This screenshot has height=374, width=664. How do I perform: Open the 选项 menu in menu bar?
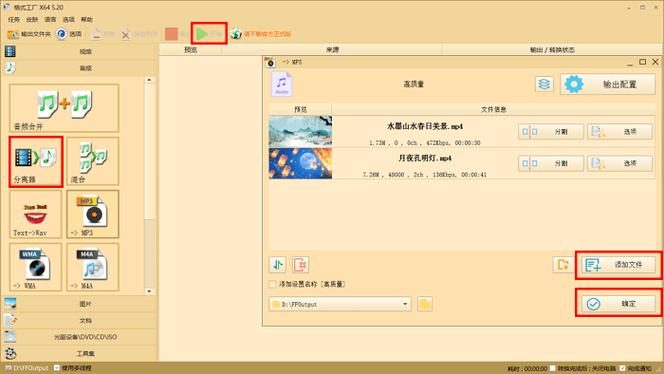point(69,19)
